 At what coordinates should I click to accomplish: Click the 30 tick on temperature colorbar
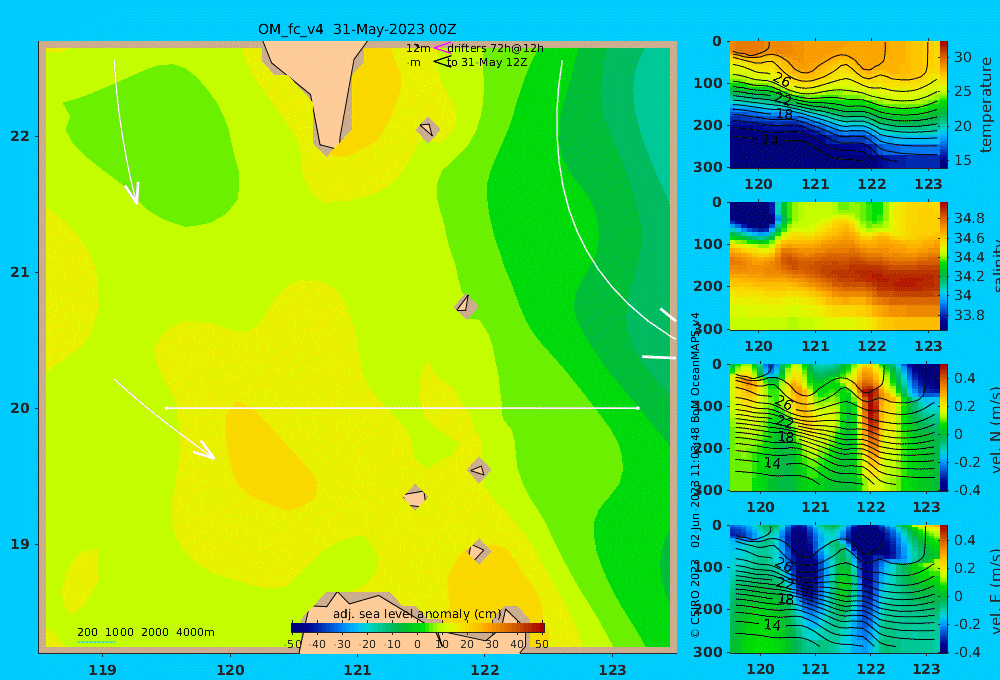pyautogui.click(x=962, y=57)
